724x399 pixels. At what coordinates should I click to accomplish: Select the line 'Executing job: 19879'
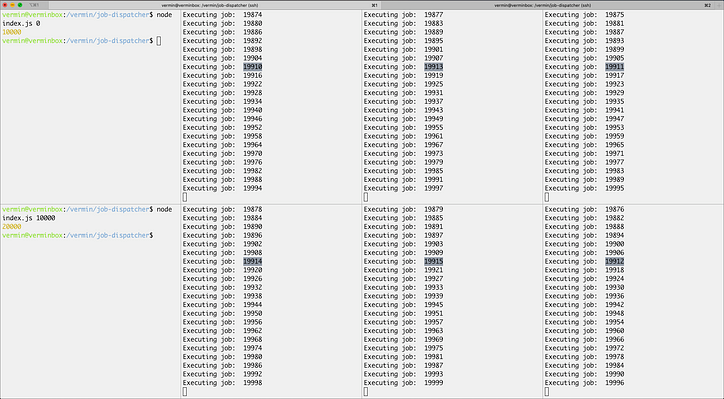[403, 209]
